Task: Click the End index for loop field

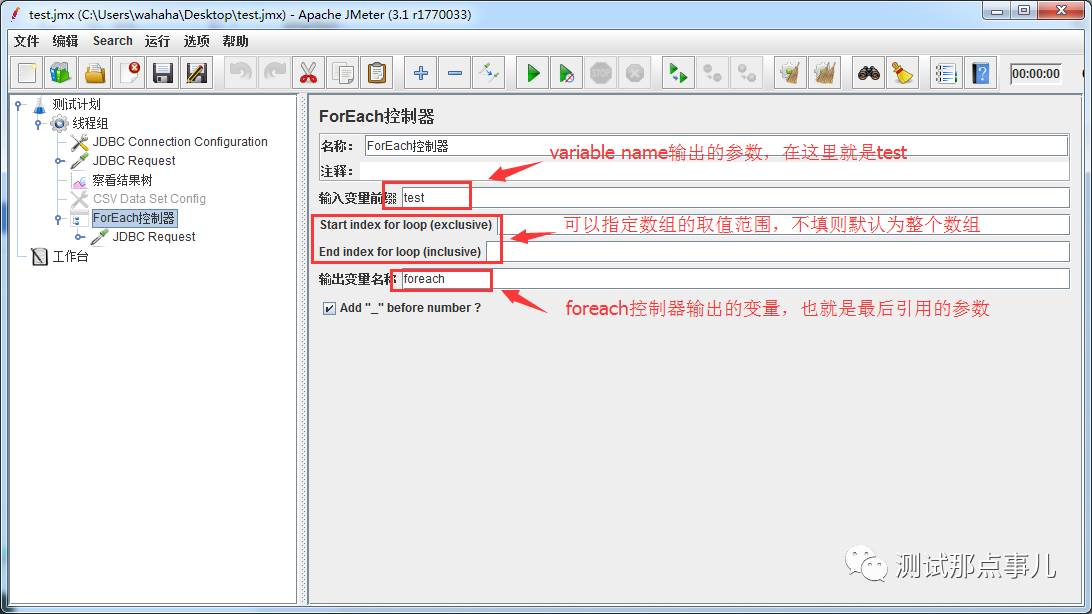Action: [778, 251]
